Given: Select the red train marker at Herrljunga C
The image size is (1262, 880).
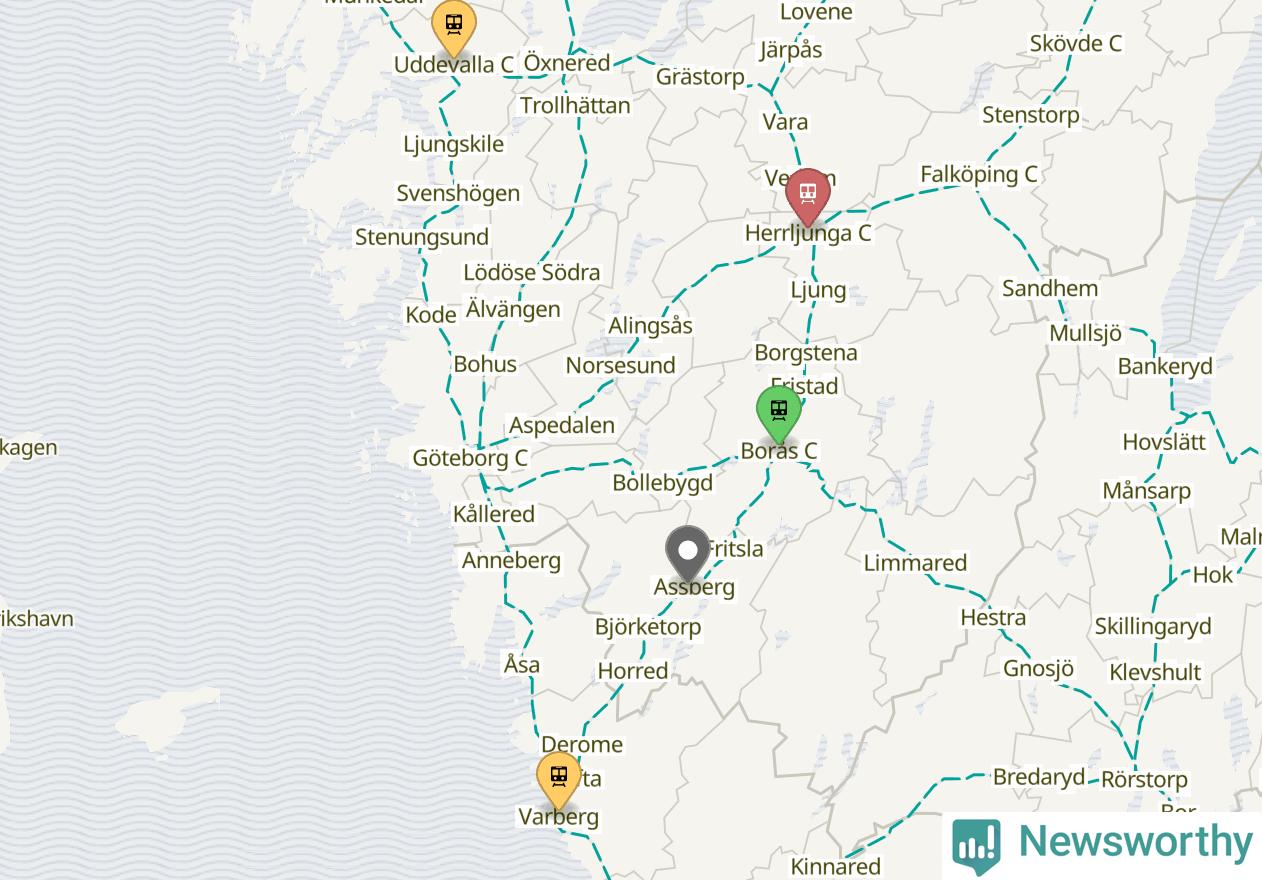Looking at the screenshot, I should [807, 197].
